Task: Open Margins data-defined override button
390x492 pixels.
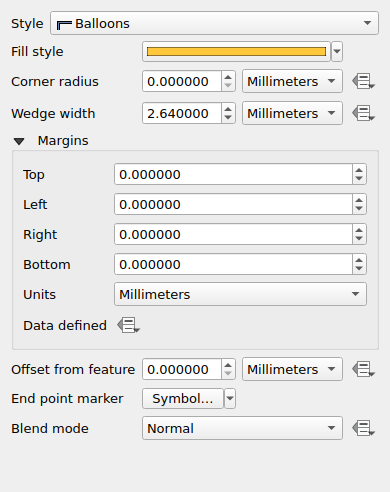Action: click(x=128, y=325)
